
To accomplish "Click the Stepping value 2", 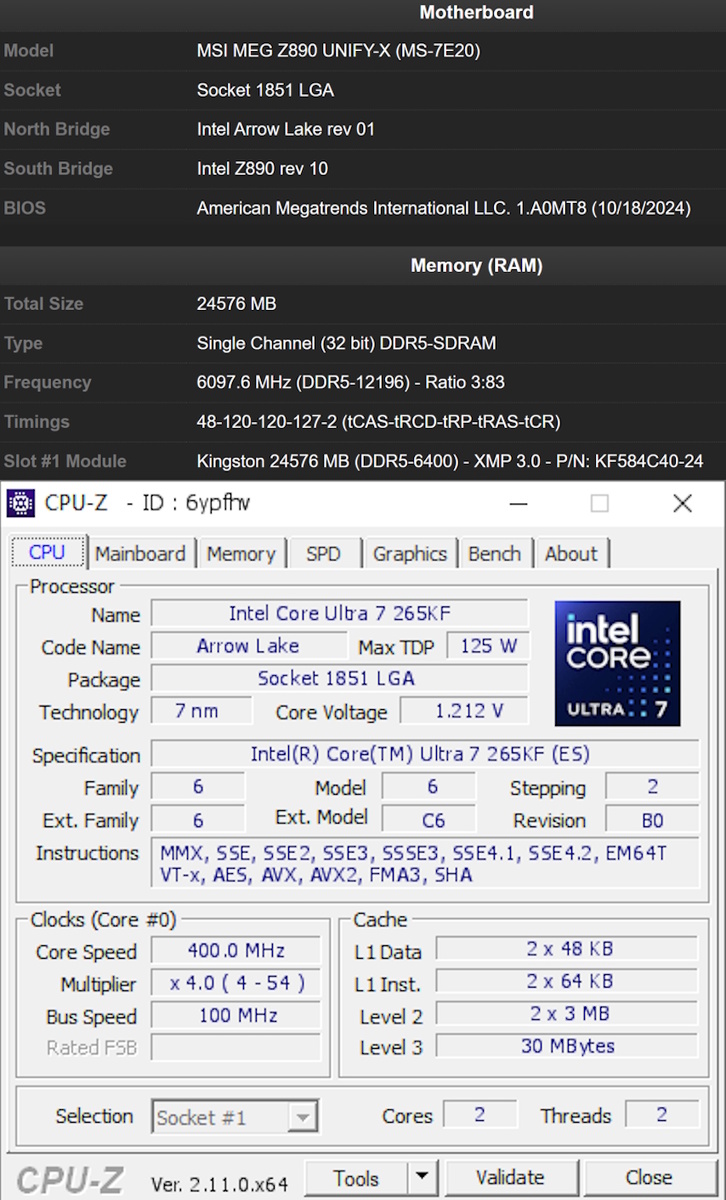I will 652,787.
